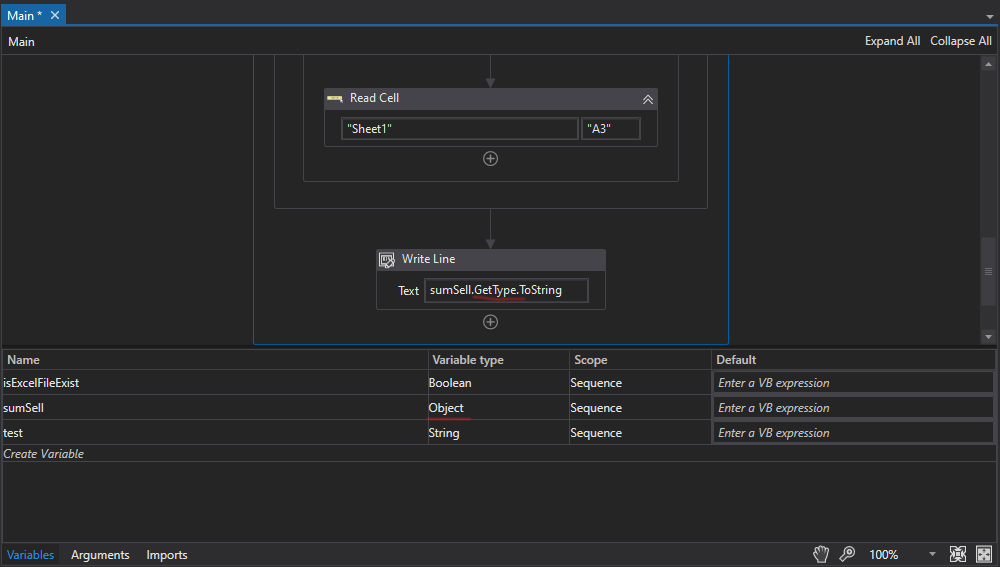Screen dimensions: 1000x567
Task: Open the tab list dropdown arrow
Action: (990, 17)
